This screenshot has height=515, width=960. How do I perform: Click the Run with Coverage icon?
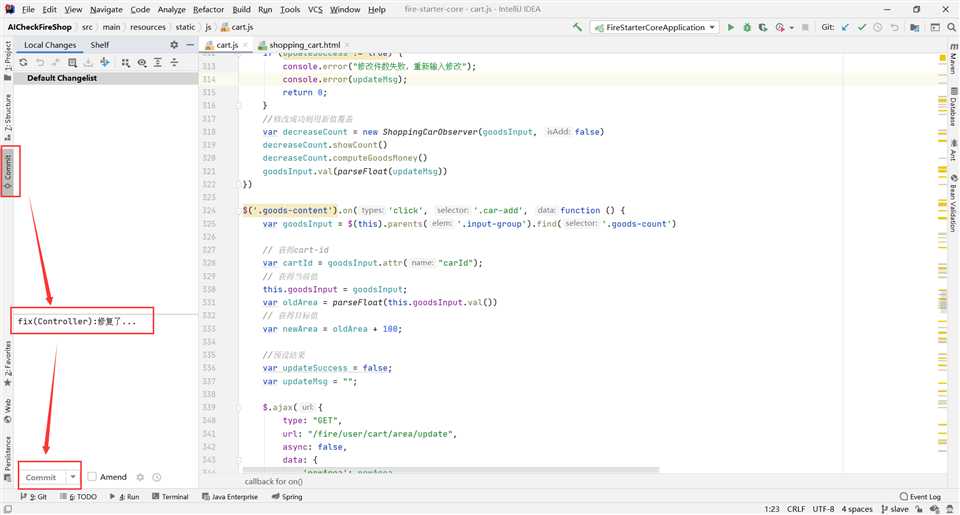pyautogui.click(x=763, y=27)
